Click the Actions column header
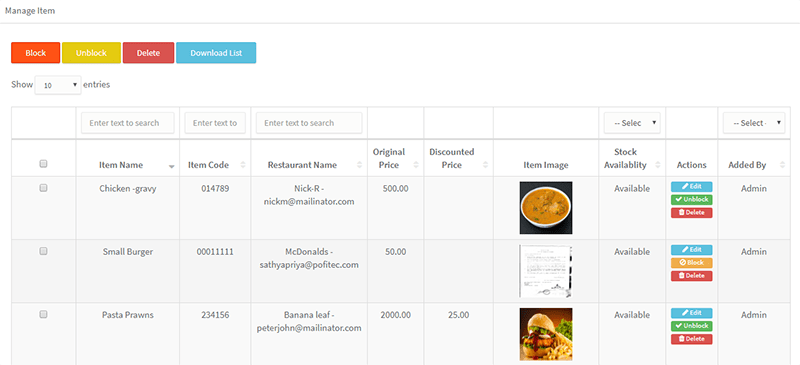 (x=691, y=165)
